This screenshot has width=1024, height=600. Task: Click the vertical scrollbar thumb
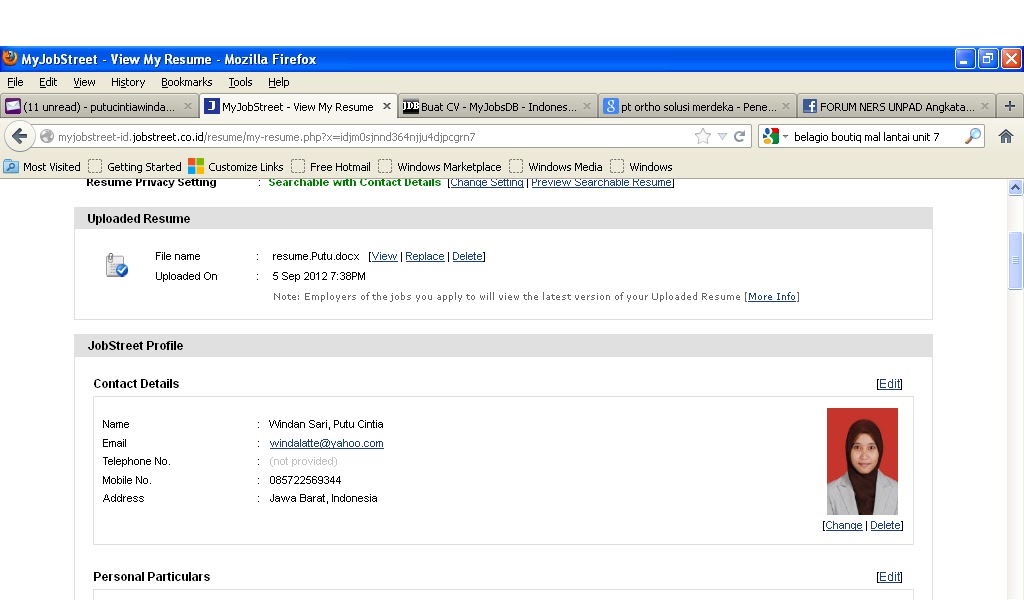click(1015, 260)
